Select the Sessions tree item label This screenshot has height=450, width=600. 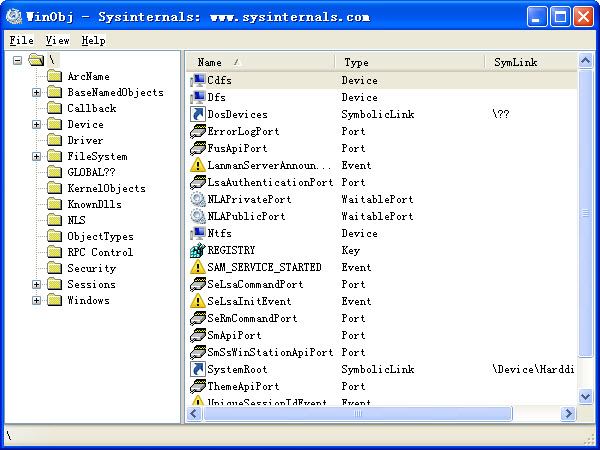pos(91,284)
